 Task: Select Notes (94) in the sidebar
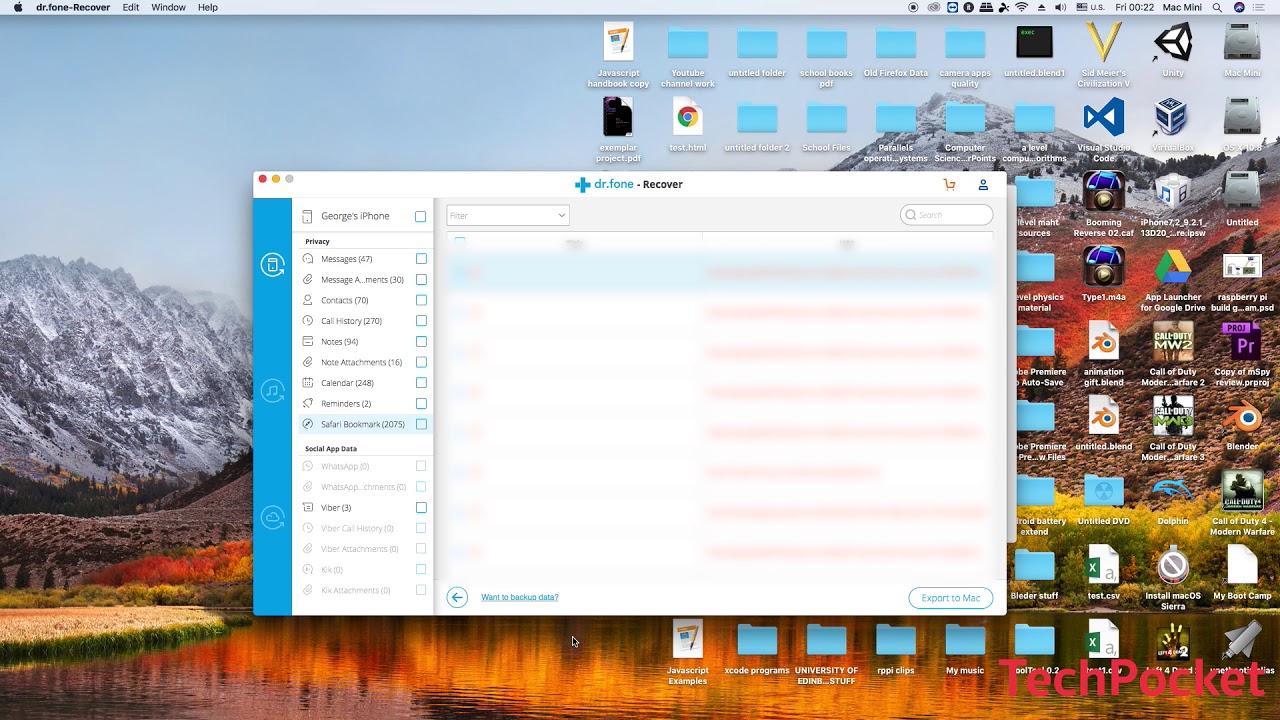tap(339, 342)
